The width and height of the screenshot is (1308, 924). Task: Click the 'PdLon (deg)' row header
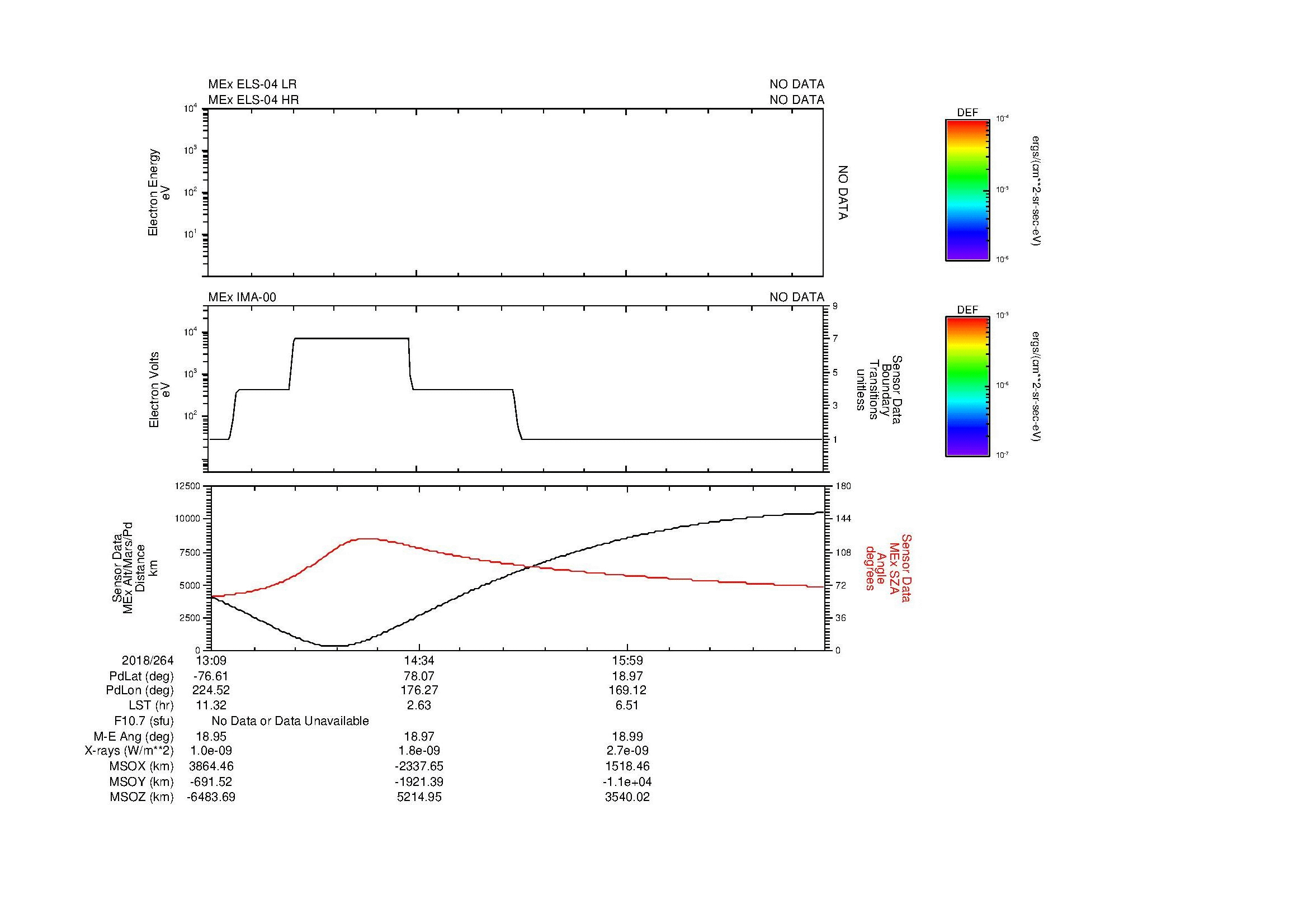140,690
